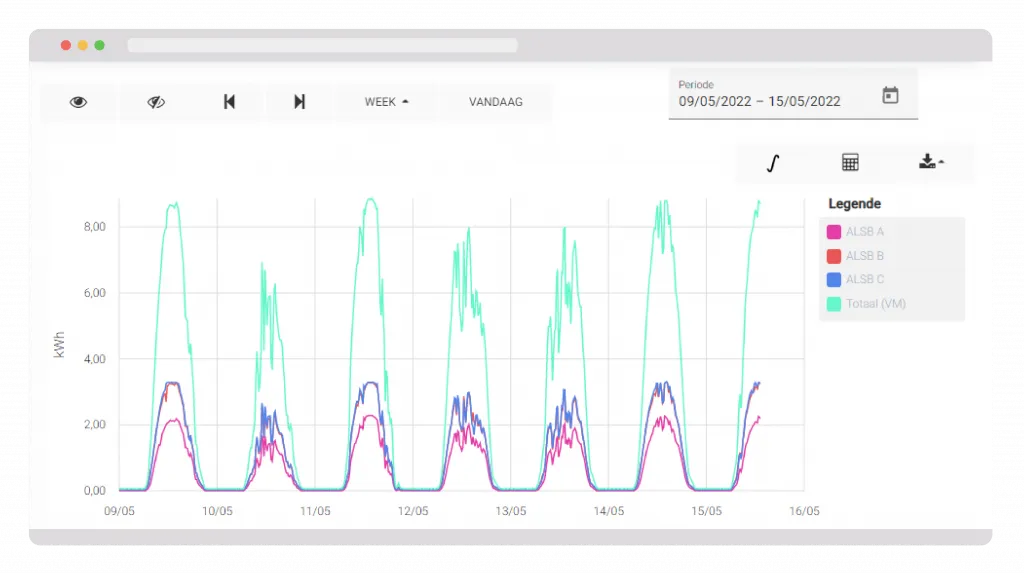Click the 16/05 x-axis date label

tap(804, 511)
